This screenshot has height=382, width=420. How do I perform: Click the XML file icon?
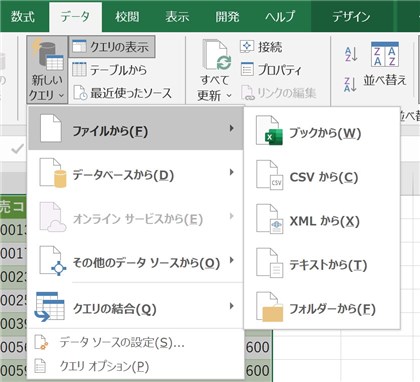269,219
